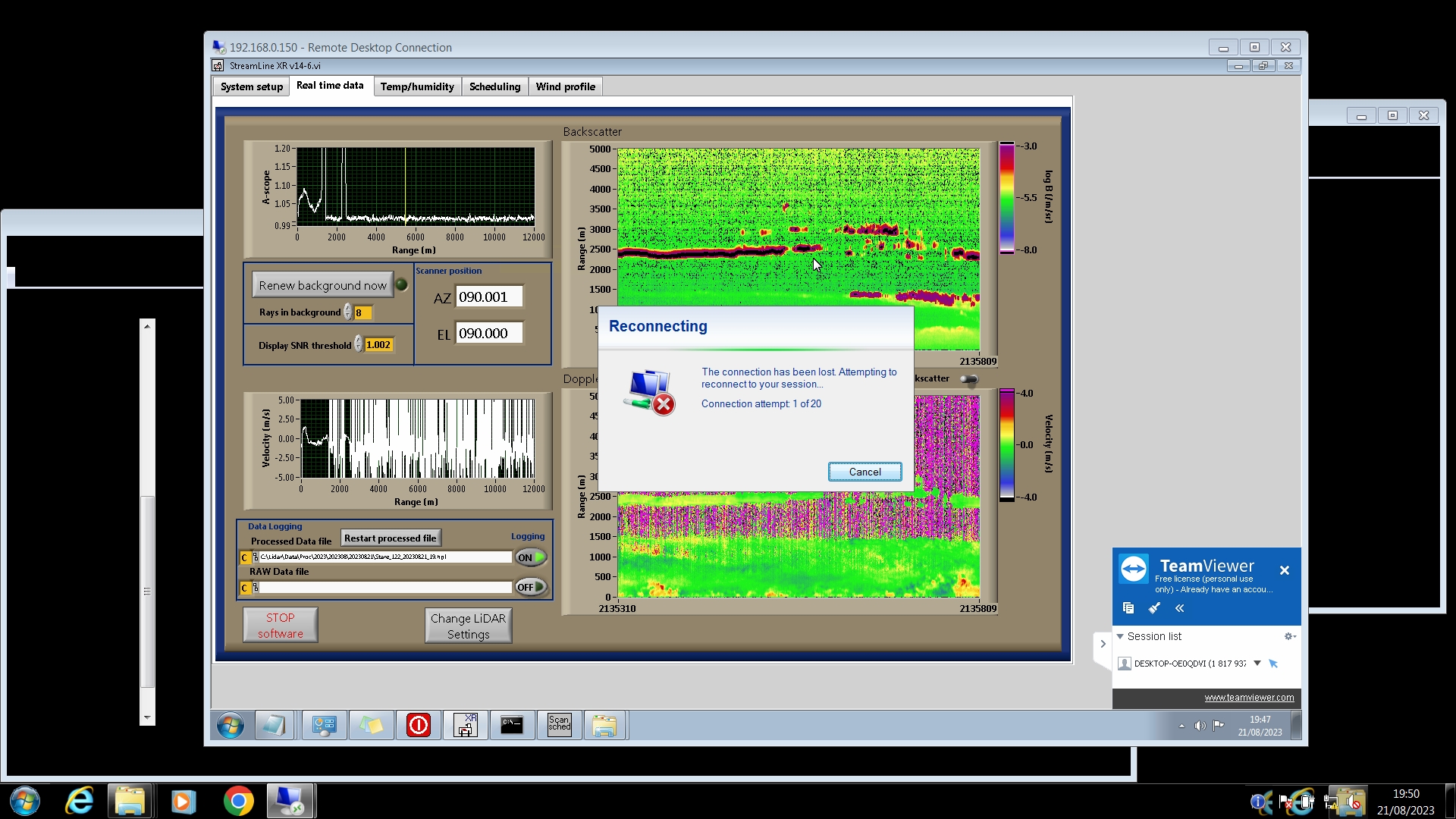Toggle RAW Data file logging OFF switch

[531, 587]
